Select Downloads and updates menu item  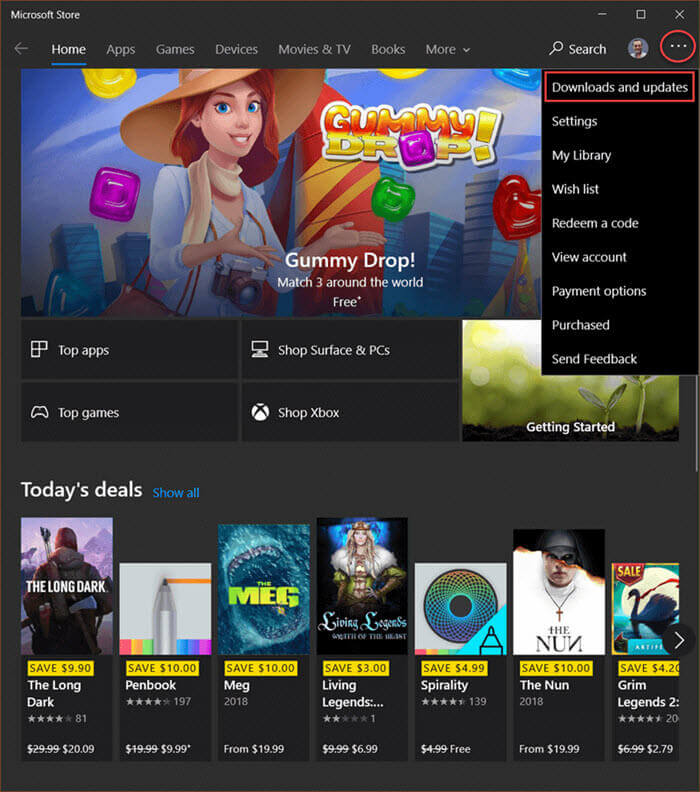pyautogui.click(x=620, y=87)
